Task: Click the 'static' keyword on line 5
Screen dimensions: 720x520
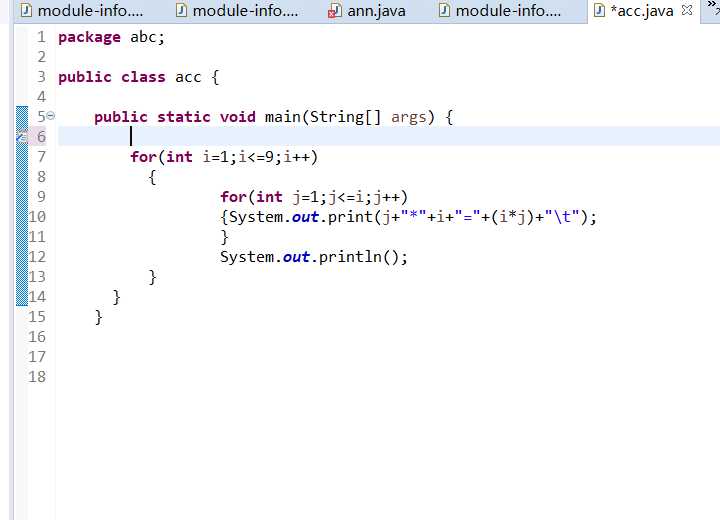Action: click(184, 117)
